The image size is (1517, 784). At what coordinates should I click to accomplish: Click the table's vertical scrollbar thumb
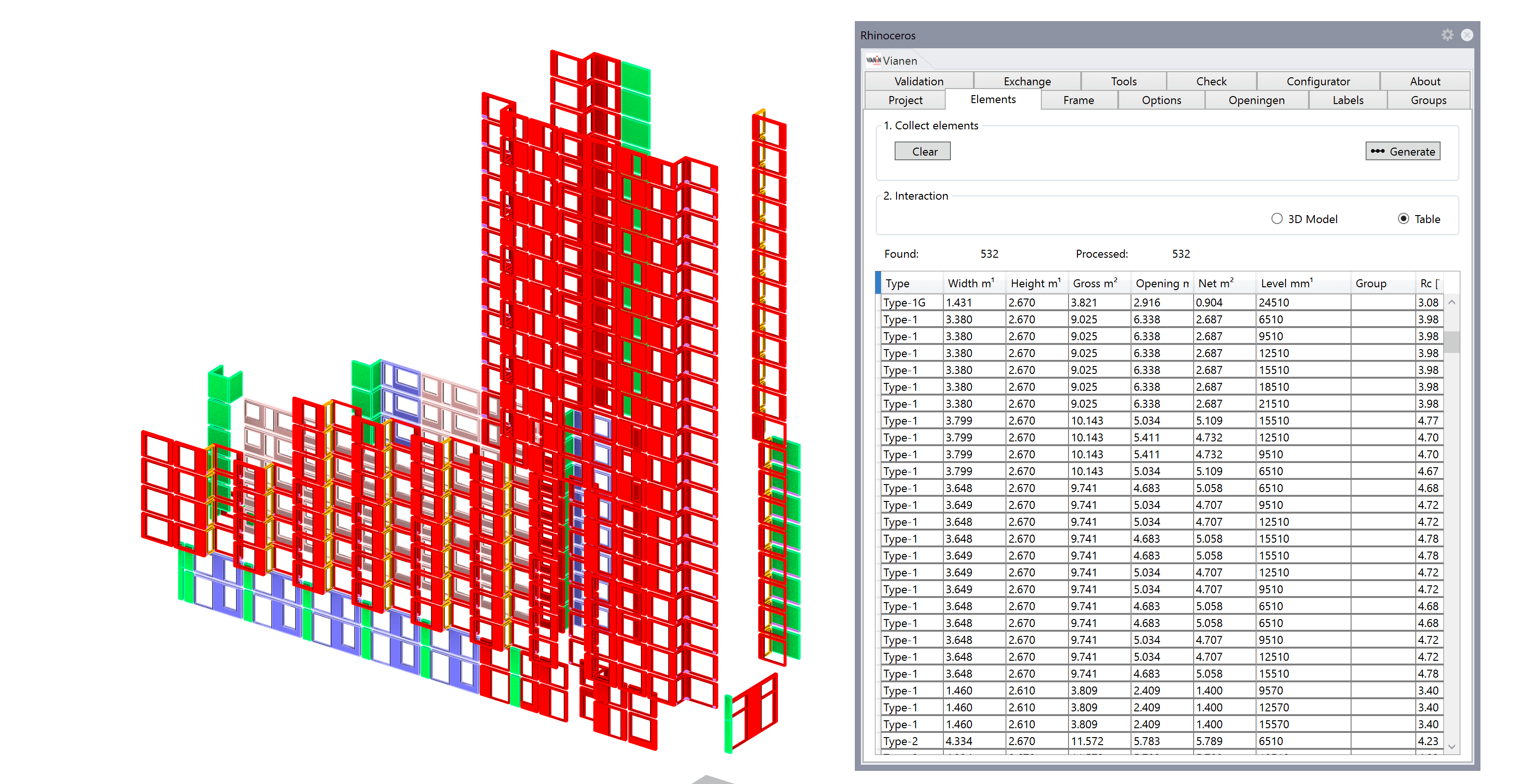(x=1452, y=341)
